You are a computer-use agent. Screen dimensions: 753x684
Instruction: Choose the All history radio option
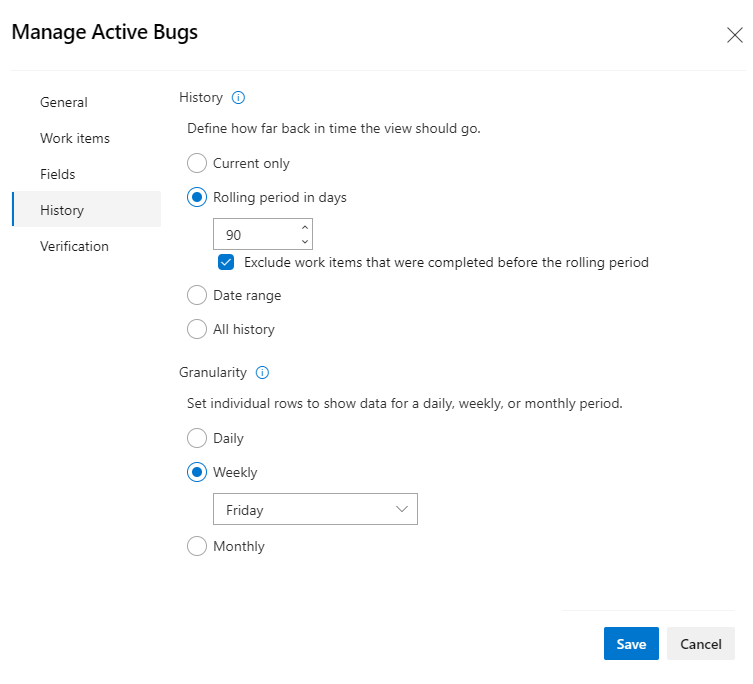point(197,329)
